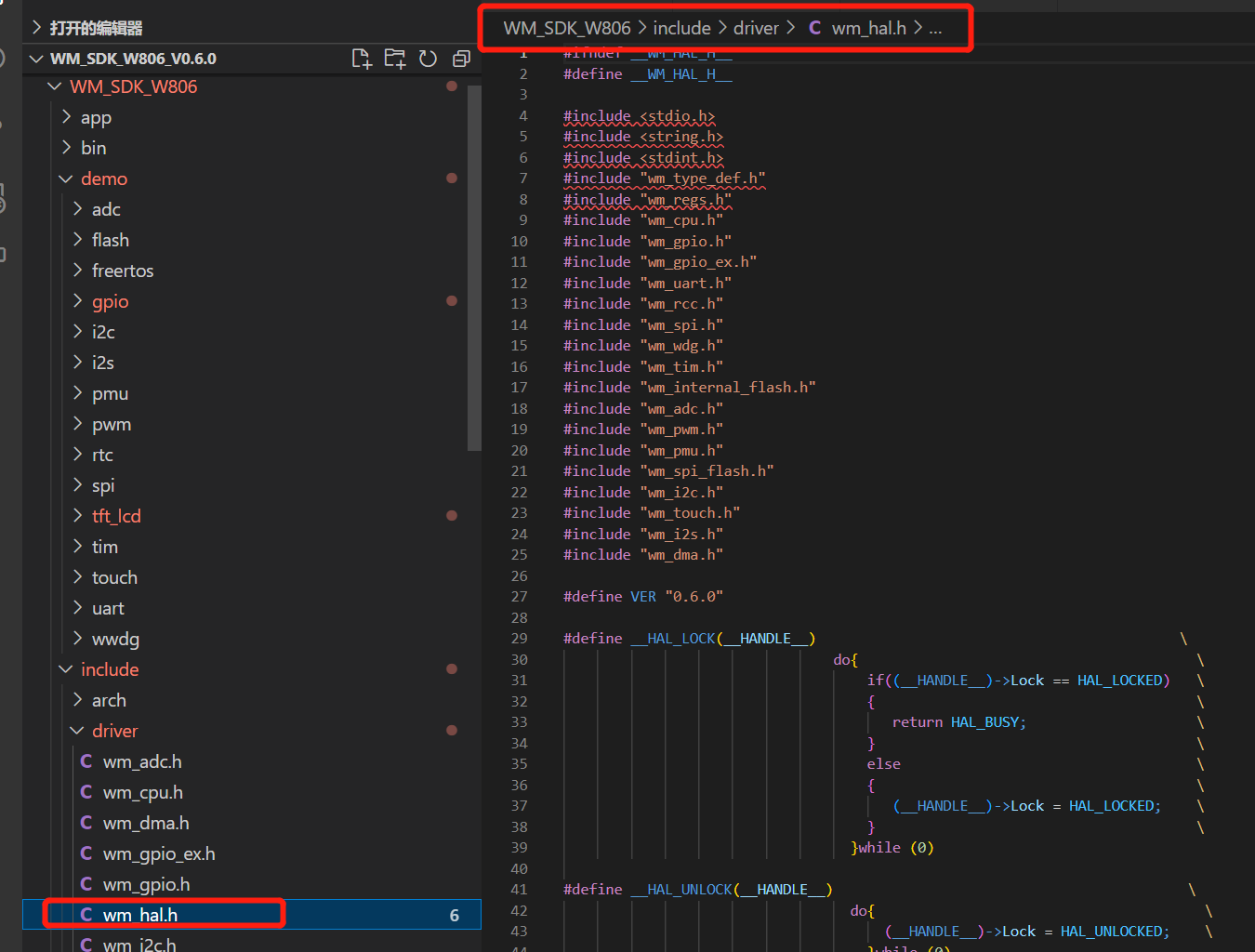Click the #include "wm_spi_flash.h" line
This screenshot has height=952, width=1255.
pos(667,471)
